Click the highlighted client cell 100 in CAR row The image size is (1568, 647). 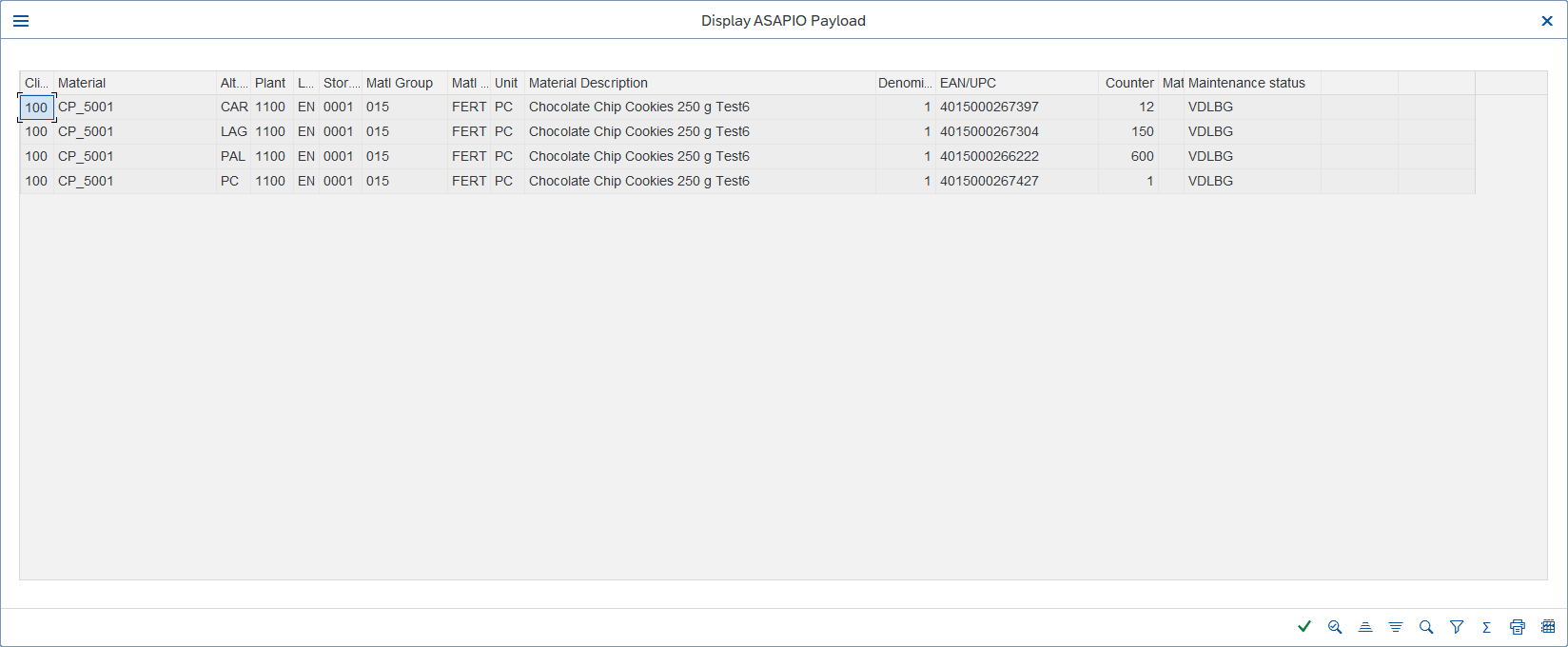36,108
